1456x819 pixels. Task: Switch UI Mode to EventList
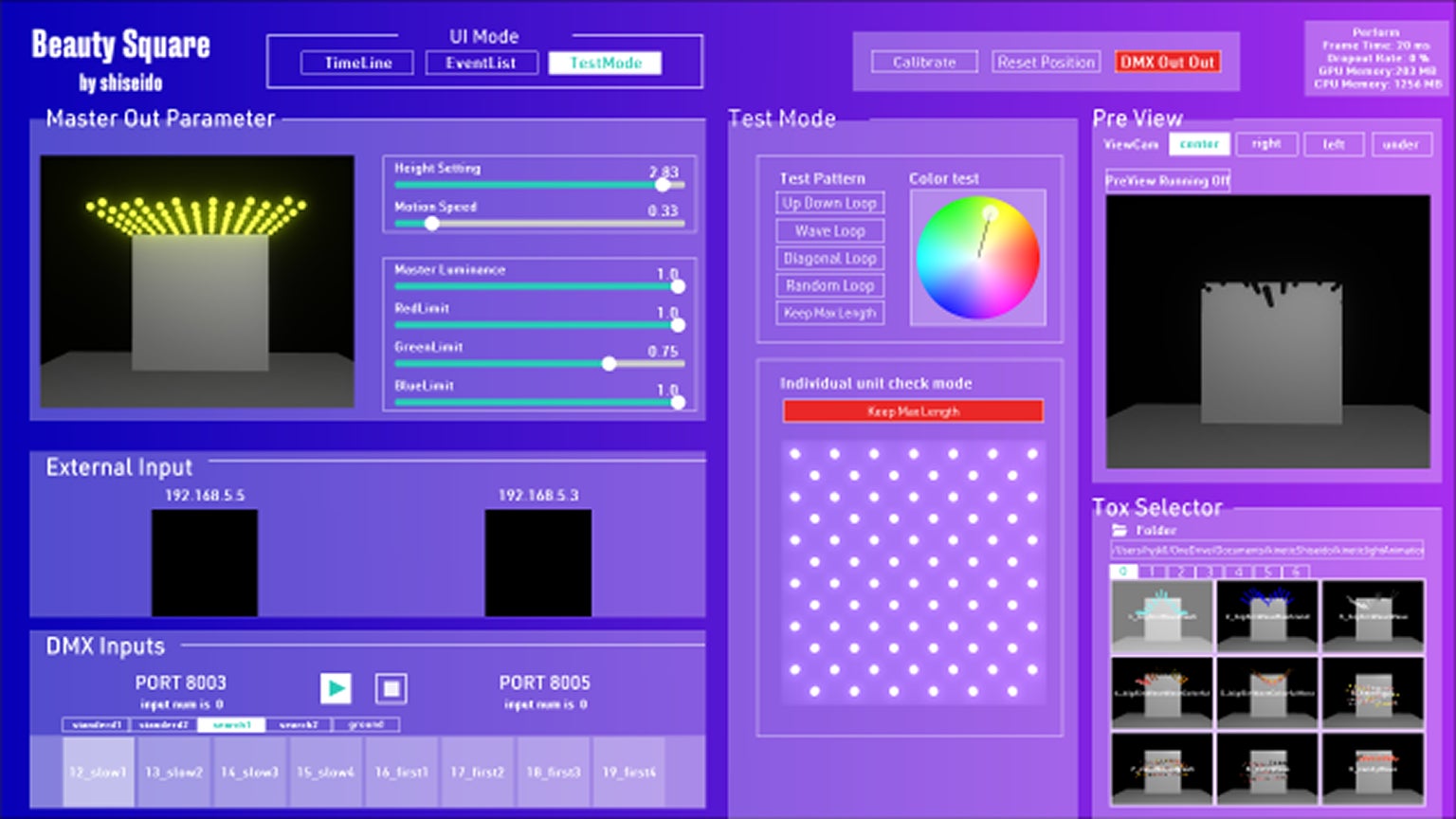[482, 63]
